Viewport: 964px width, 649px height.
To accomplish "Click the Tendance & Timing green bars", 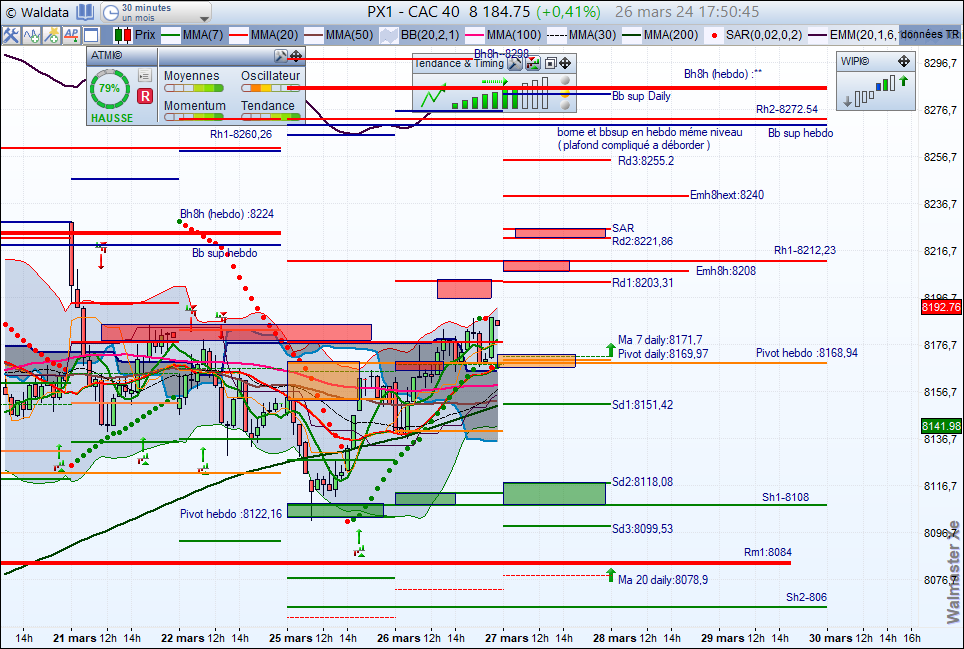I will [x=499, y=93].
